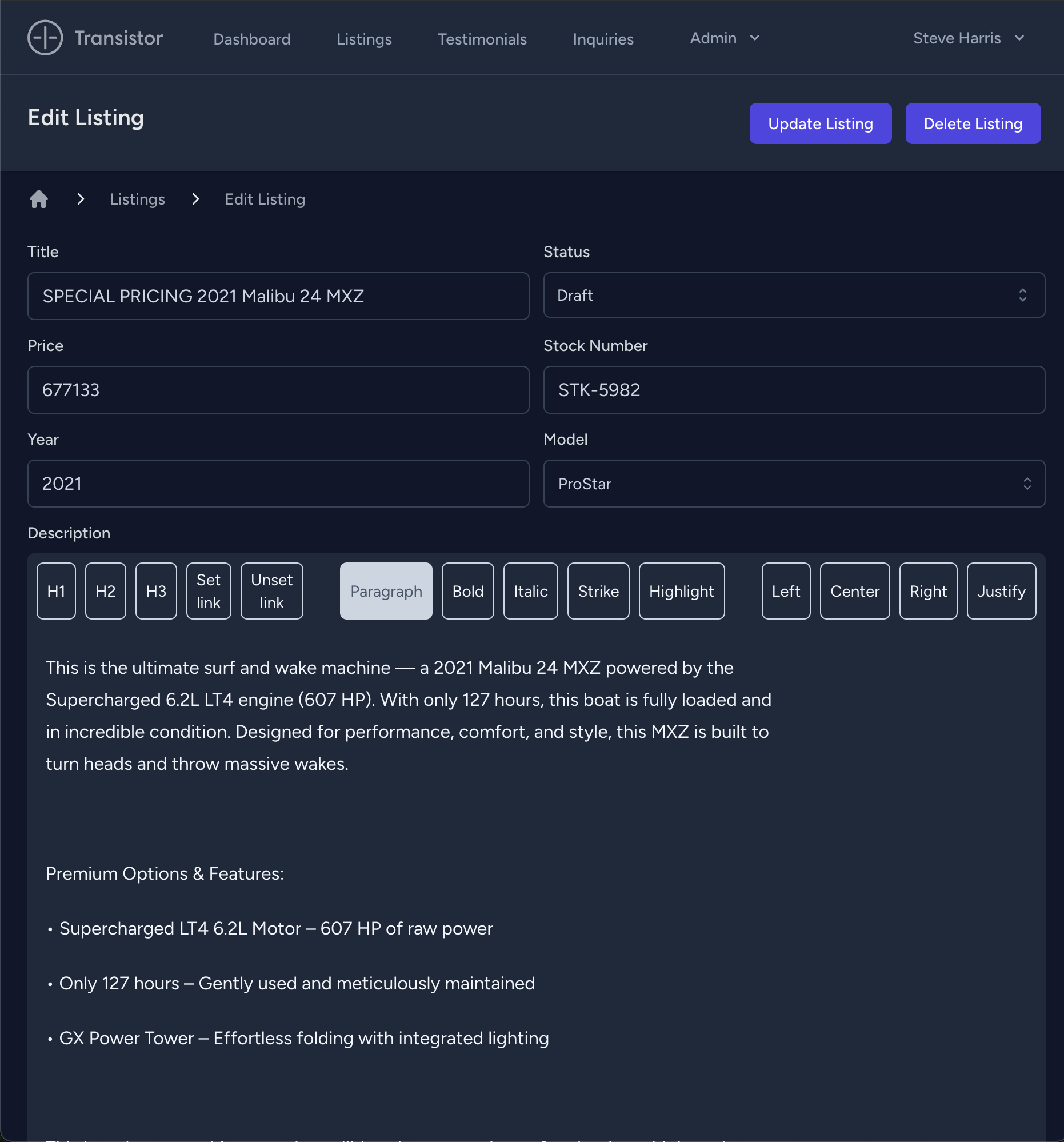Toggle Italic formatting
The width and height of the screenshot is (1064, 1142).
click(530, 591)
